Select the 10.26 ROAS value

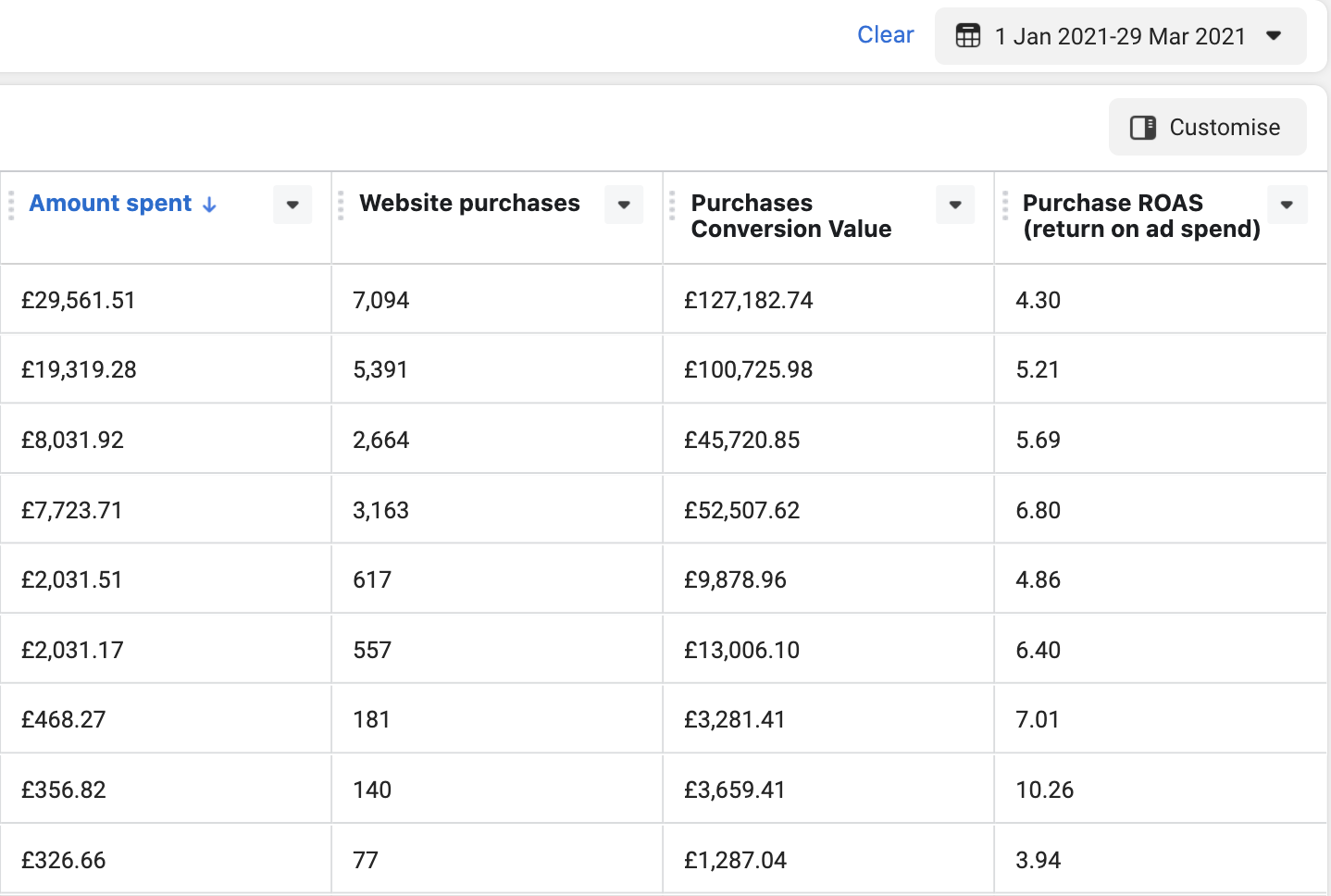pyautogui.click(x=1045, y=790)
